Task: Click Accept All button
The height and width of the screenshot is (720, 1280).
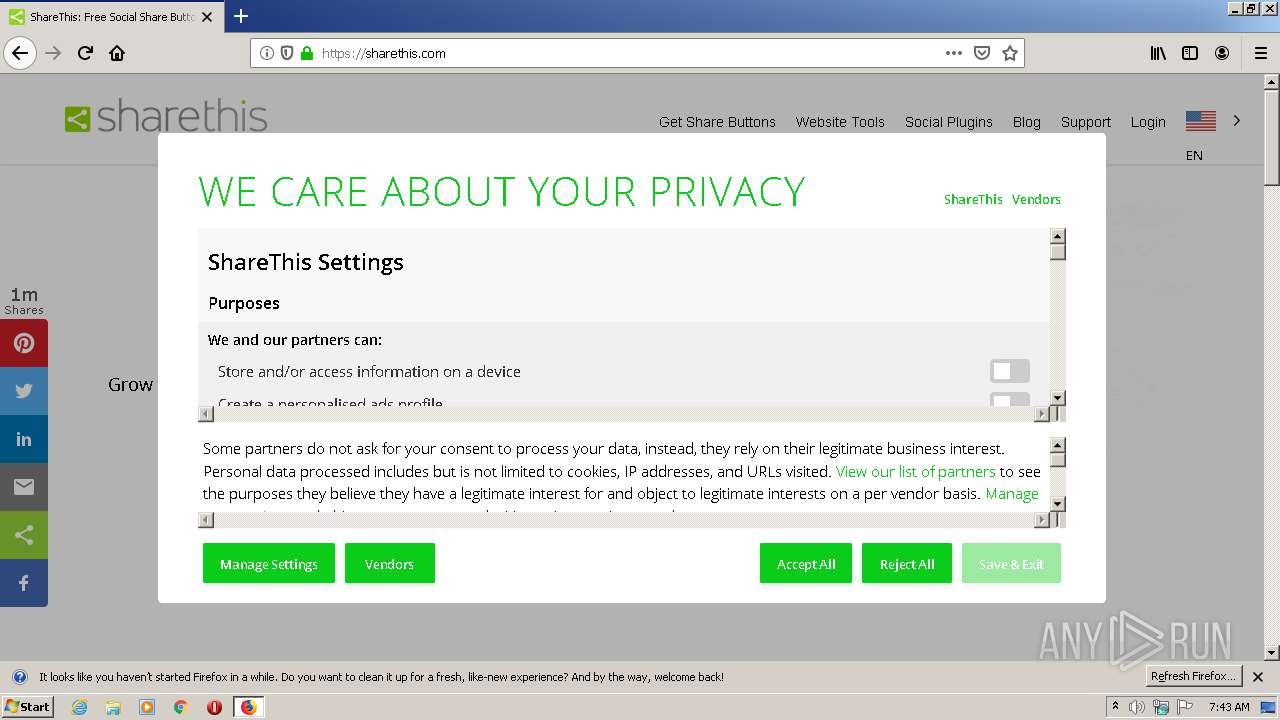Action: 806,563
